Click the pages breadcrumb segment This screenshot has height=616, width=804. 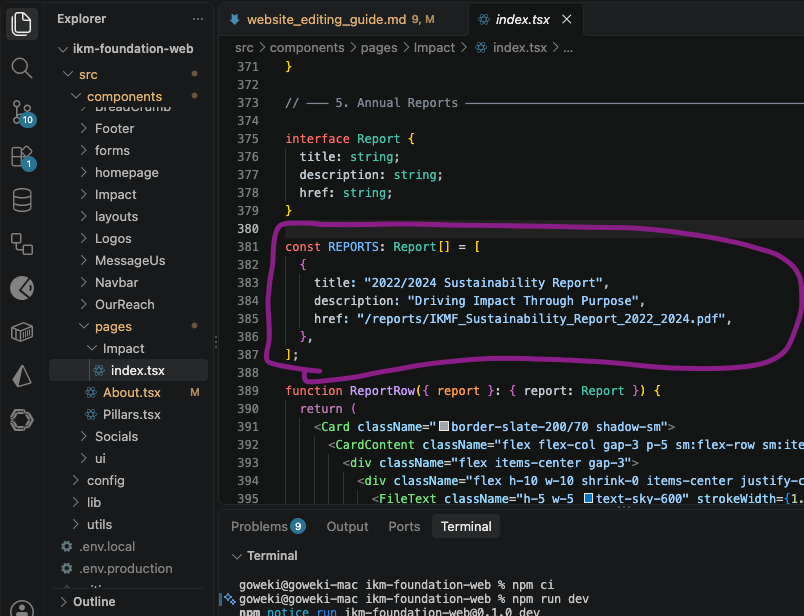tap(379, 48)
